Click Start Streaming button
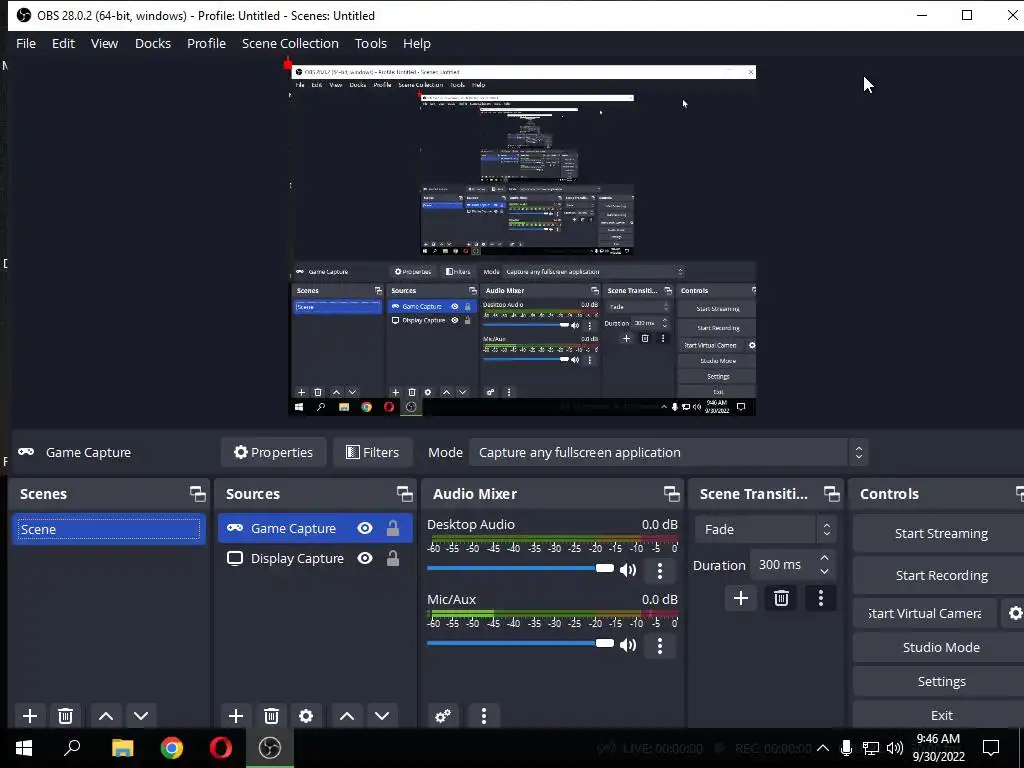Viewport: 1024px width, 768px height. [940, 534]
